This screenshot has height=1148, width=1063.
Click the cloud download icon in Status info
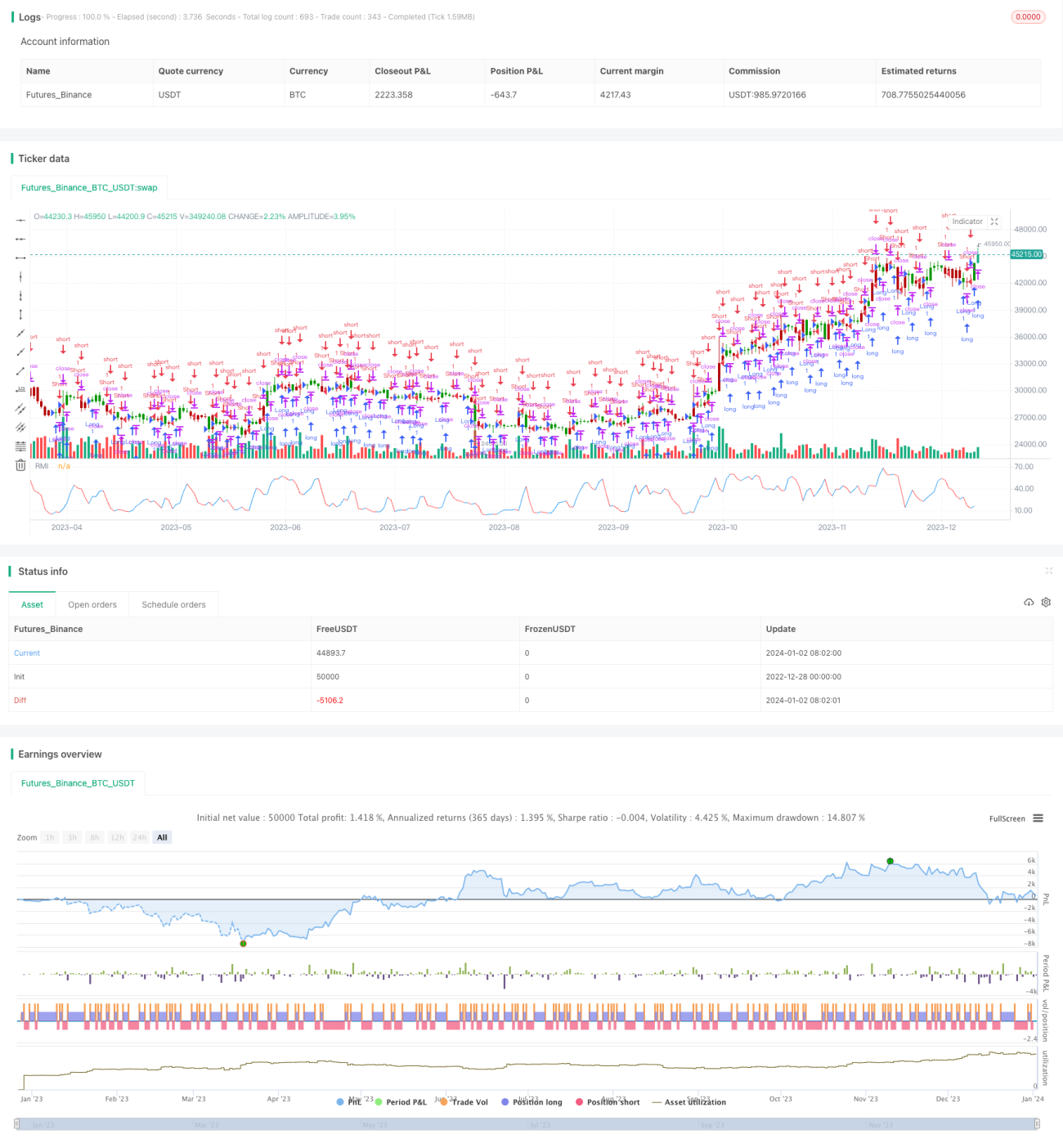point(1029,603)
